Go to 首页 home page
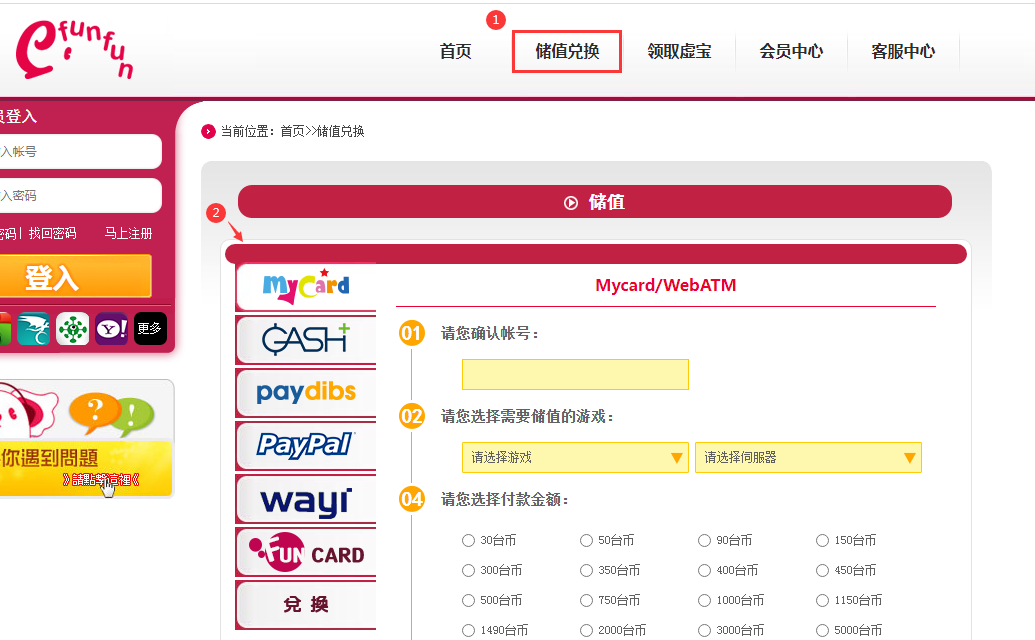Image resolution: width=1035 pixels, height=640 pixels. [x=455, y=51]
